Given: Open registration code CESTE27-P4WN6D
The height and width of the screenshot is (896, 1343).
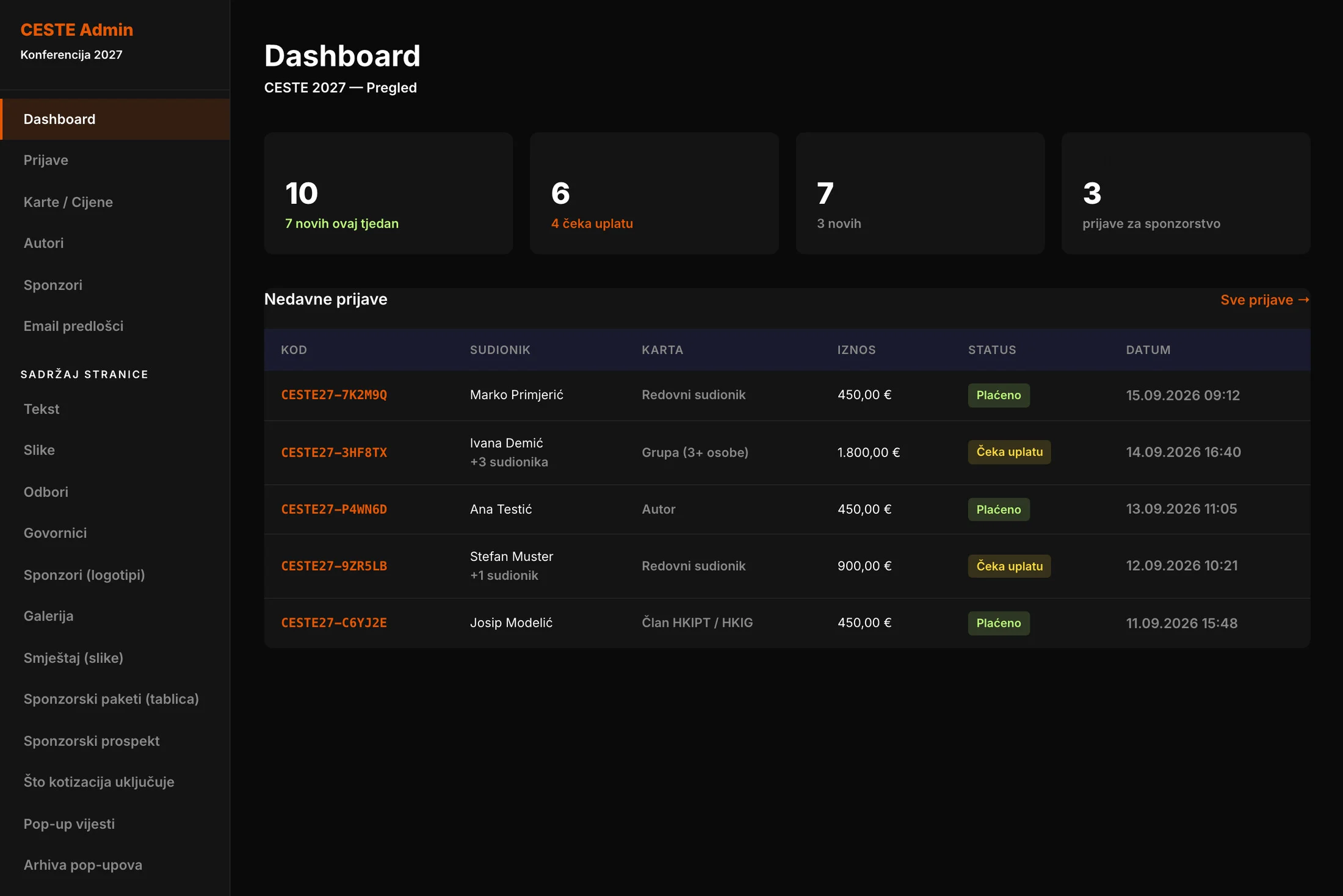Looking at the screenshot, I should (x=334, y=509).
